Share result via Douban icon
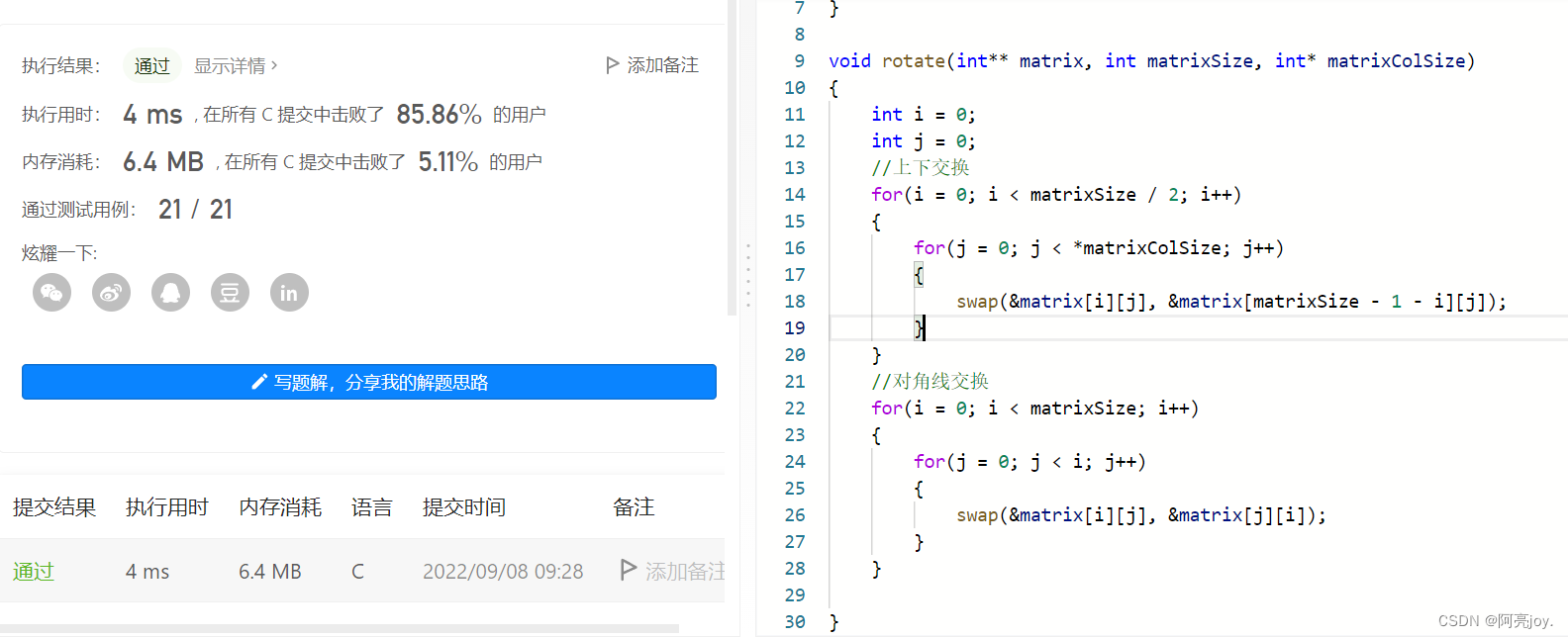Viewport: 1568px width, 638px height. [230, 293]
